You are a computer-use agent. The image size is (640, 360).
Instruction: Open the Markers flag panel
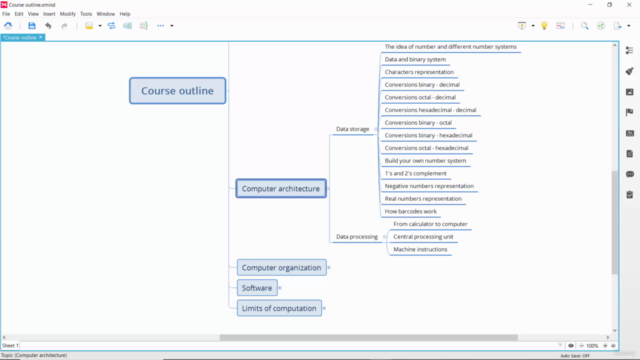point(629,112)
